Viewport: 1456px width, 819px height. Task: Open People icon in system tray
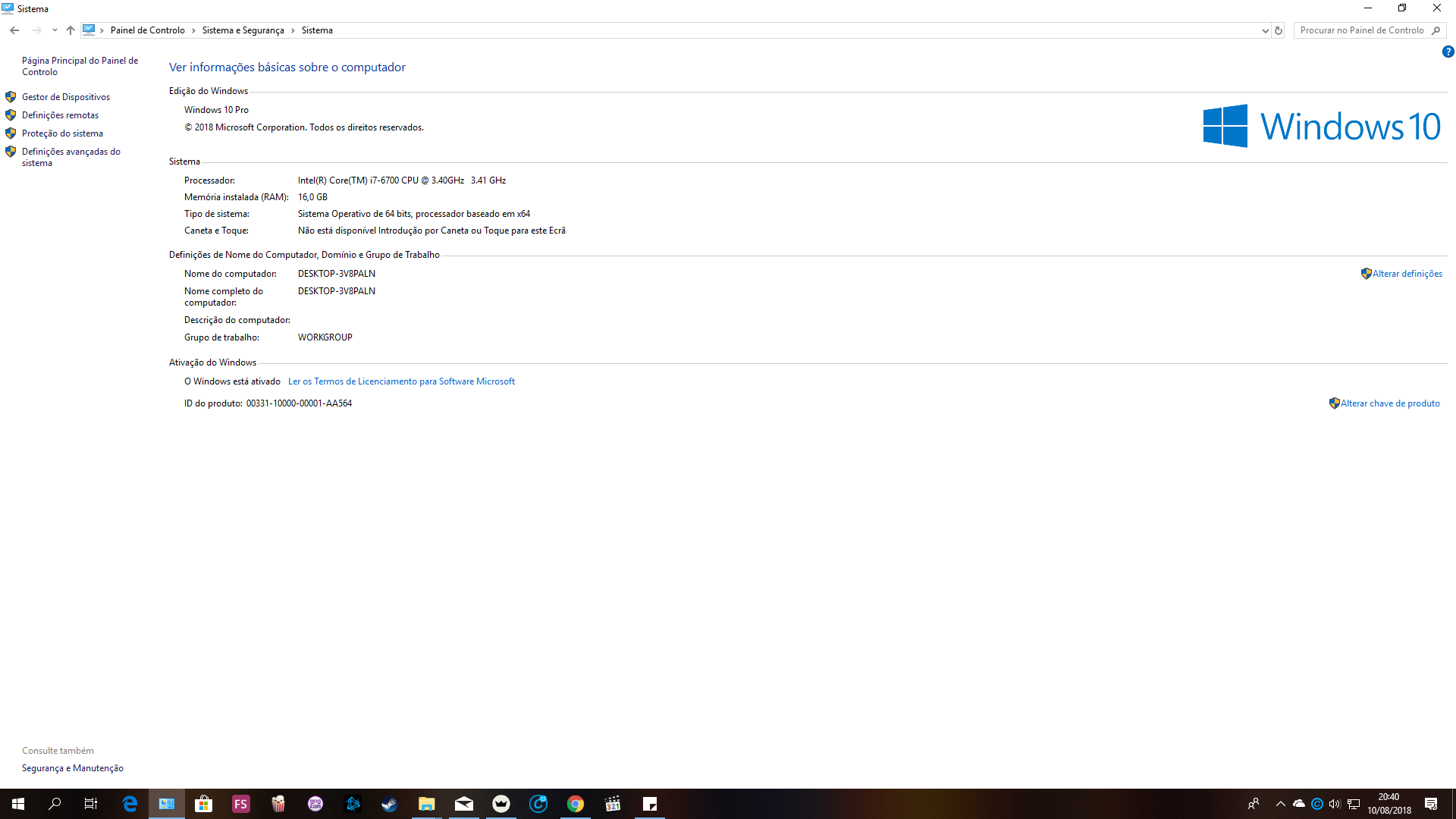point(1254,804)
